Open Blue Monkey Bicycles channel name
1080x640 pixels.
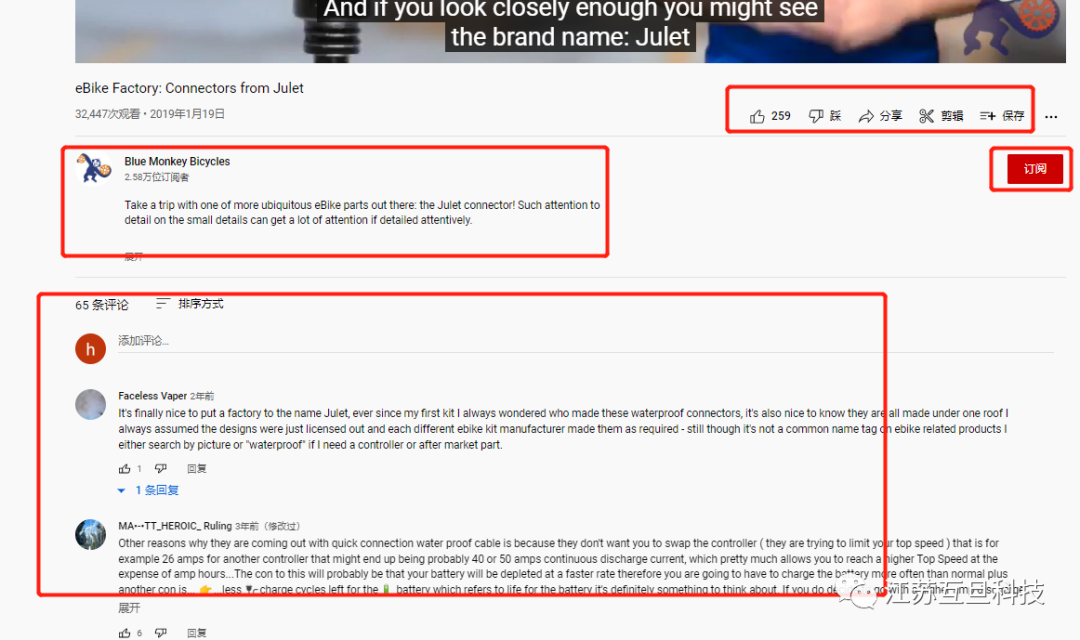point(177,161)
